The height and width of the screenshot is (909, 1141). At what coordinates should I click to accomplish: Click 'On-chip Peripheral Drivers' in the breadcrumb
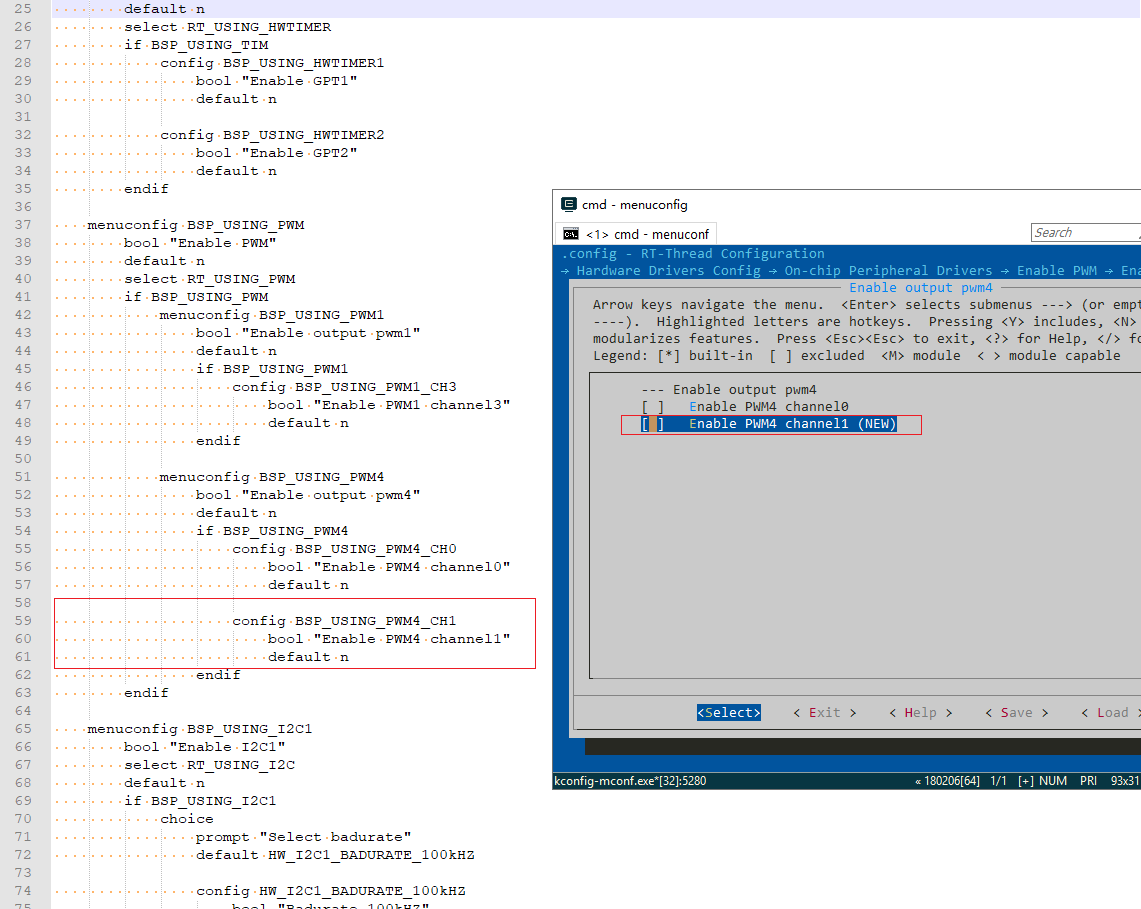[888, 271]
